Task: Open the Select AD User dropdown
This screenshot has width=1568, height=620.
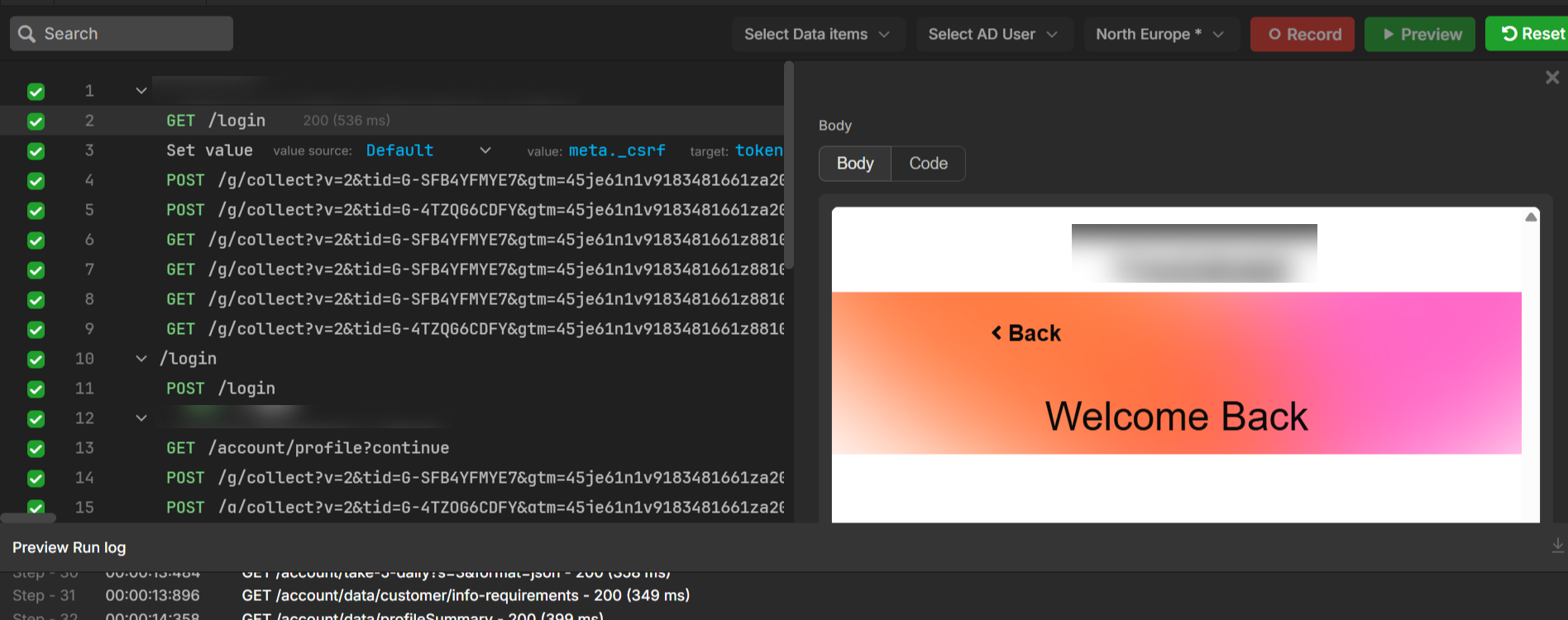Action: (992, 34)
